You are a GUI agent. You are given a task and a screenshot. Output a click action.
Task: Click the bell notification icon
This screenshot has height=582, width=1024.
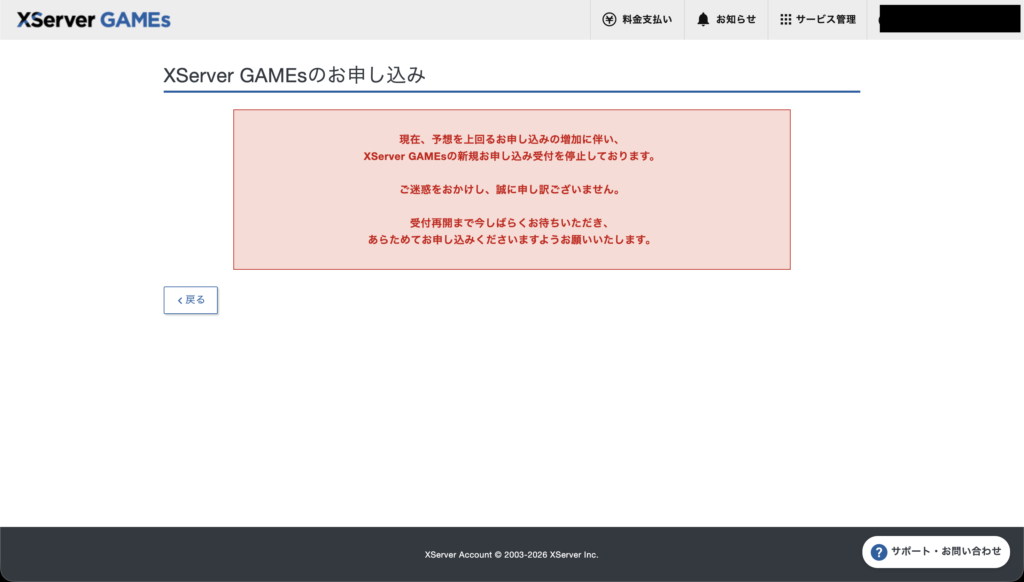click(703, 20)
